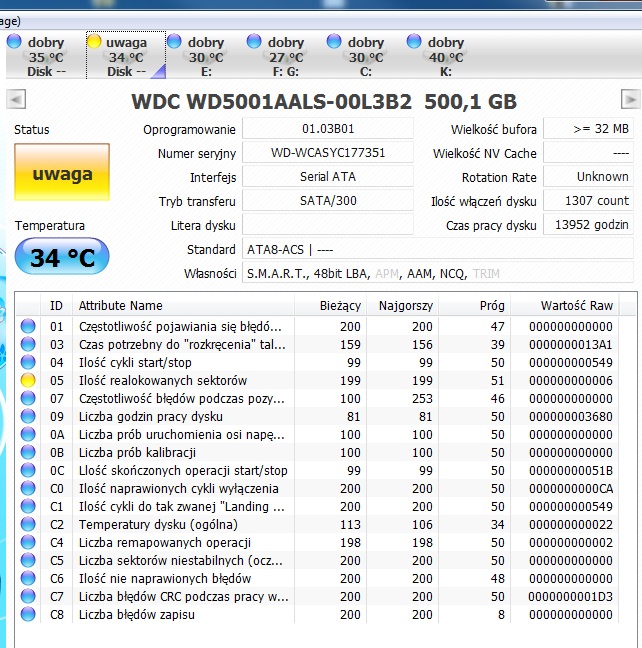The height and width of the screenshot is (648, 642).
Task: Click the status icon of attribute 0B
Action: tap(28, 452)
